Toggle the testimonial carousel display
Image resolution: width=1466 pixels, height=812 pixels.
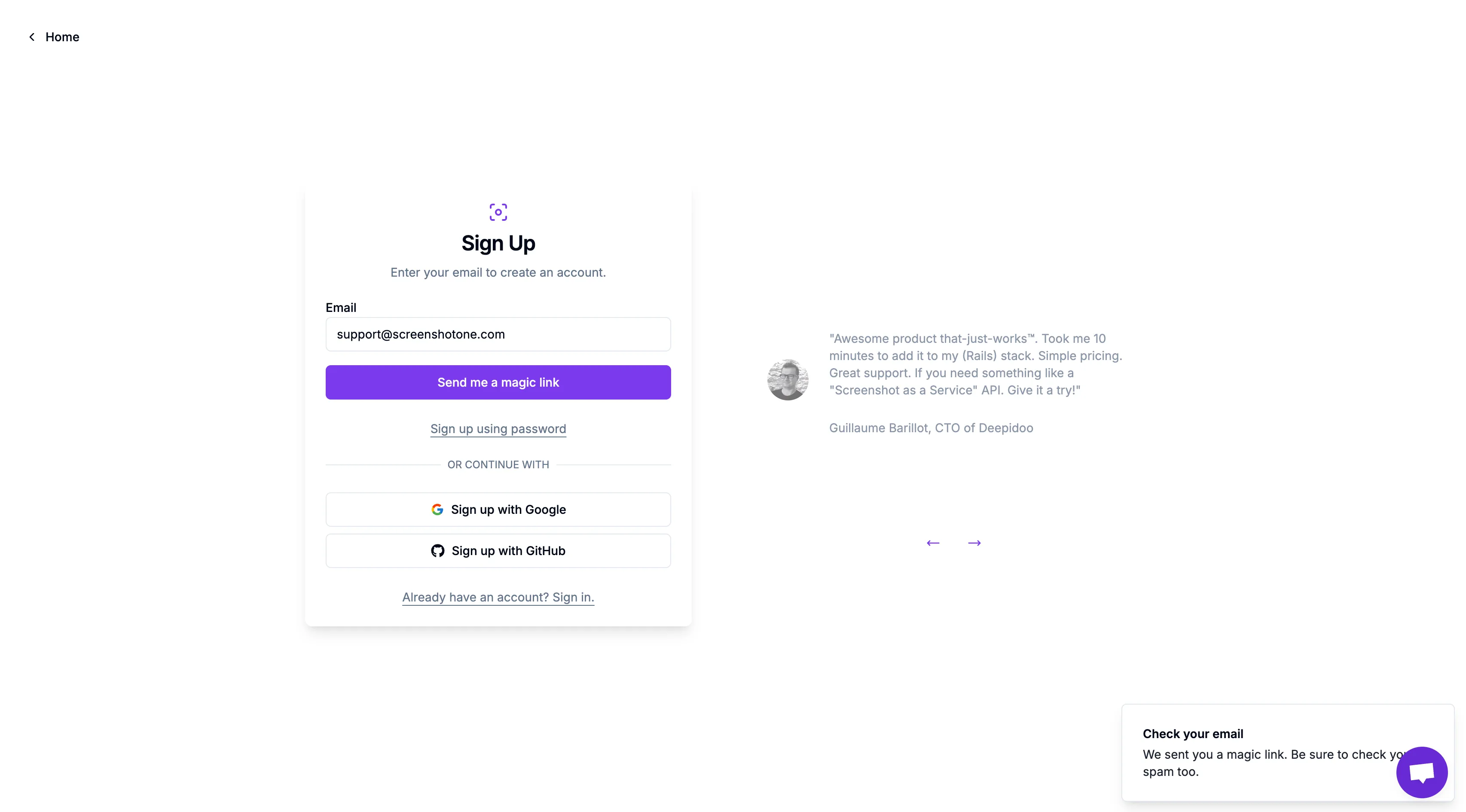[974, 543]
